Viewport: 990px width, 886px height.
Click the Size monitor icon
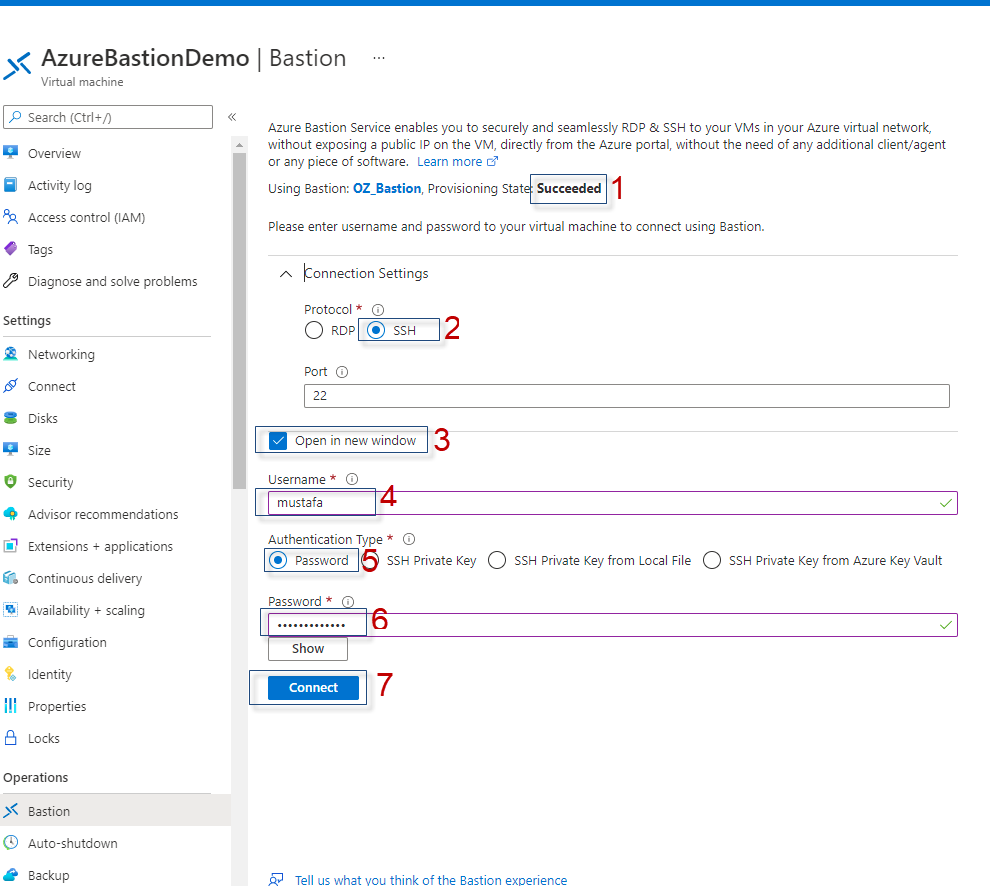point(11,450)
